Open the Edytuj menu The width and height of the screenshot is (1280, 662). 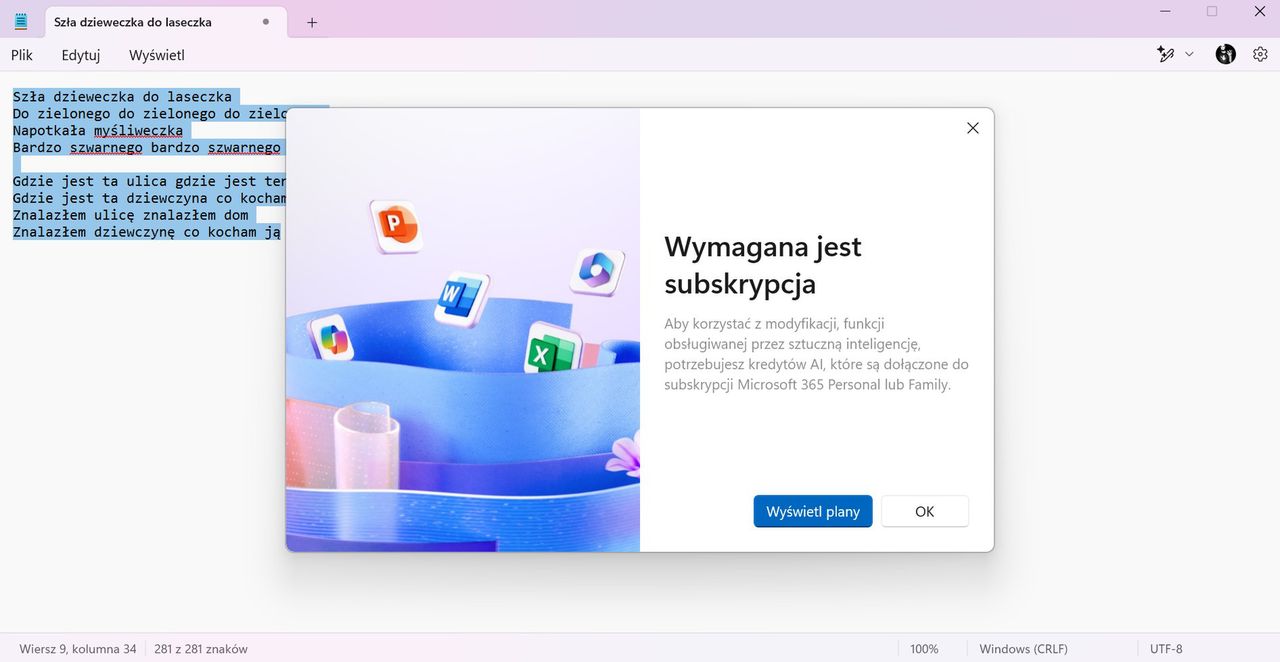click(x=80, y=55)
